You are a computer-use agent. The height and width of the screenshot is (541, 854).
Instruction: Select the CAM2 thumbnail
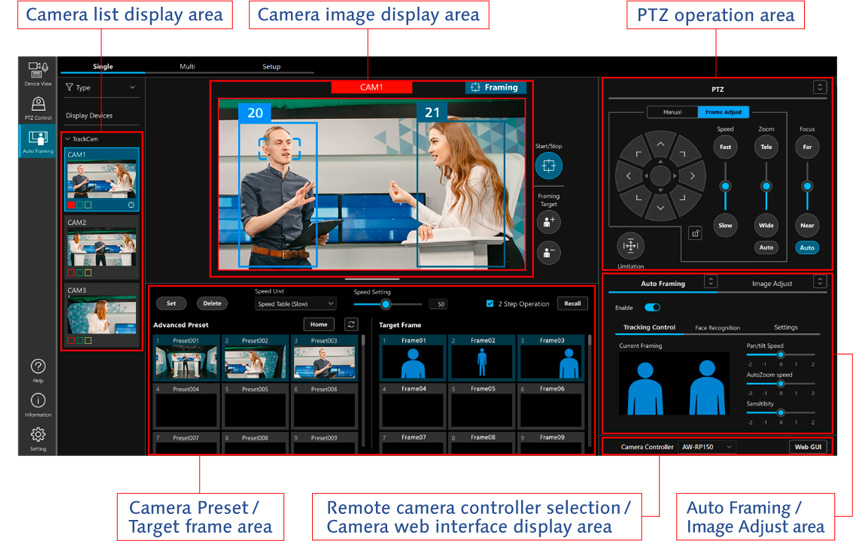tap(101, 248)
